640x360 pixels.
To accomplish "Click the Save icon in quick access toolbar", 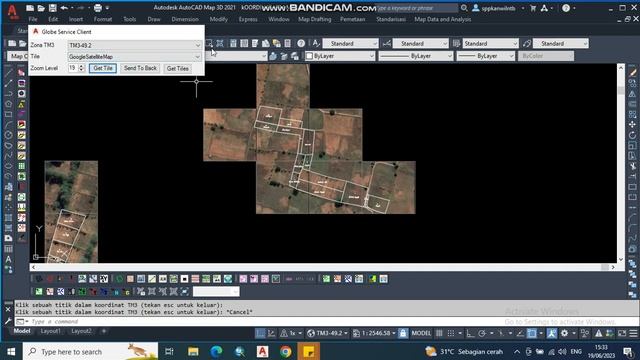I will (53, 8).
